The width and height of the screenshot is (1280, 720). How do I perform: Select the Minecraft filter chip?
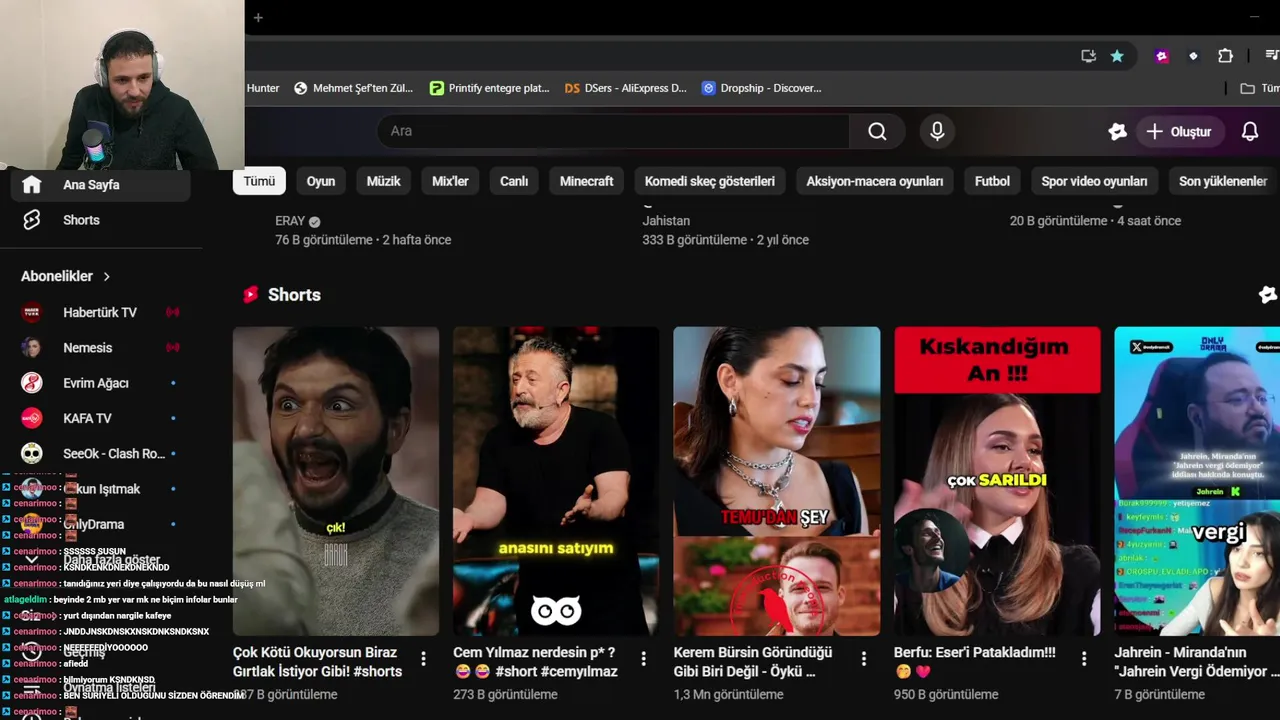pyautogui.click(x=587, y=181)
